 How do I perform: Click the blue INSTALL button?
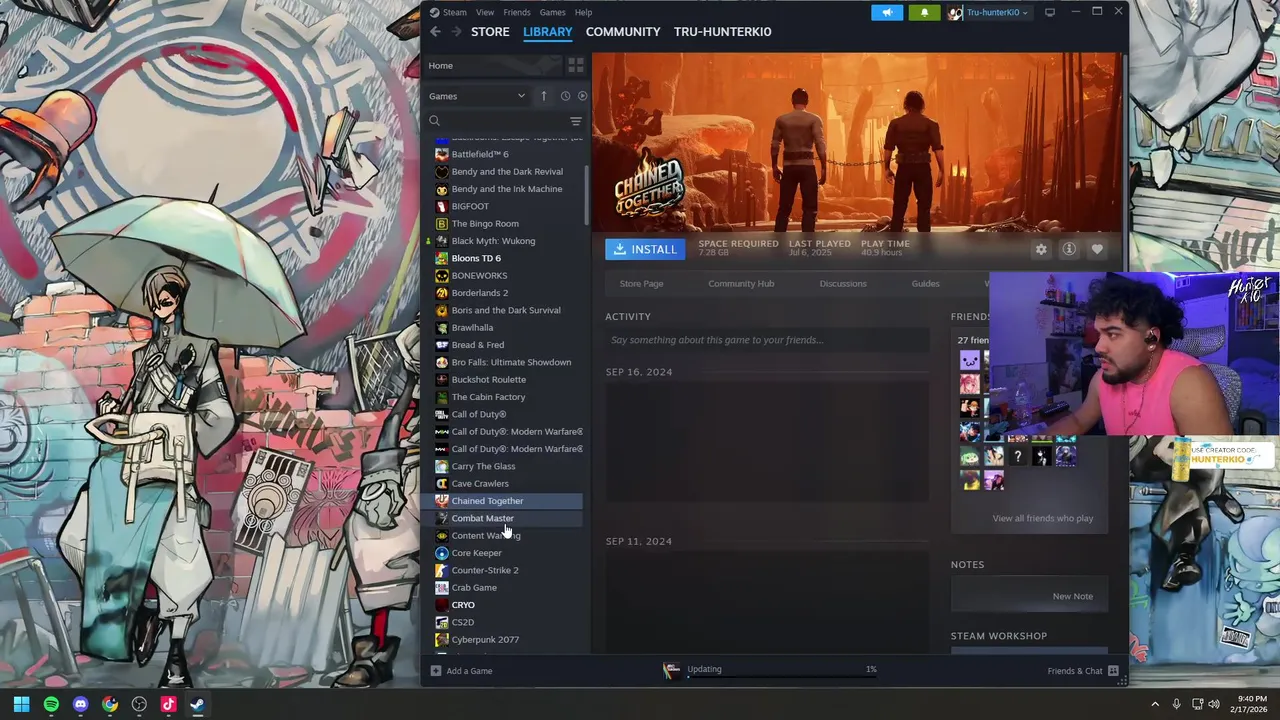tap(645, 249)
